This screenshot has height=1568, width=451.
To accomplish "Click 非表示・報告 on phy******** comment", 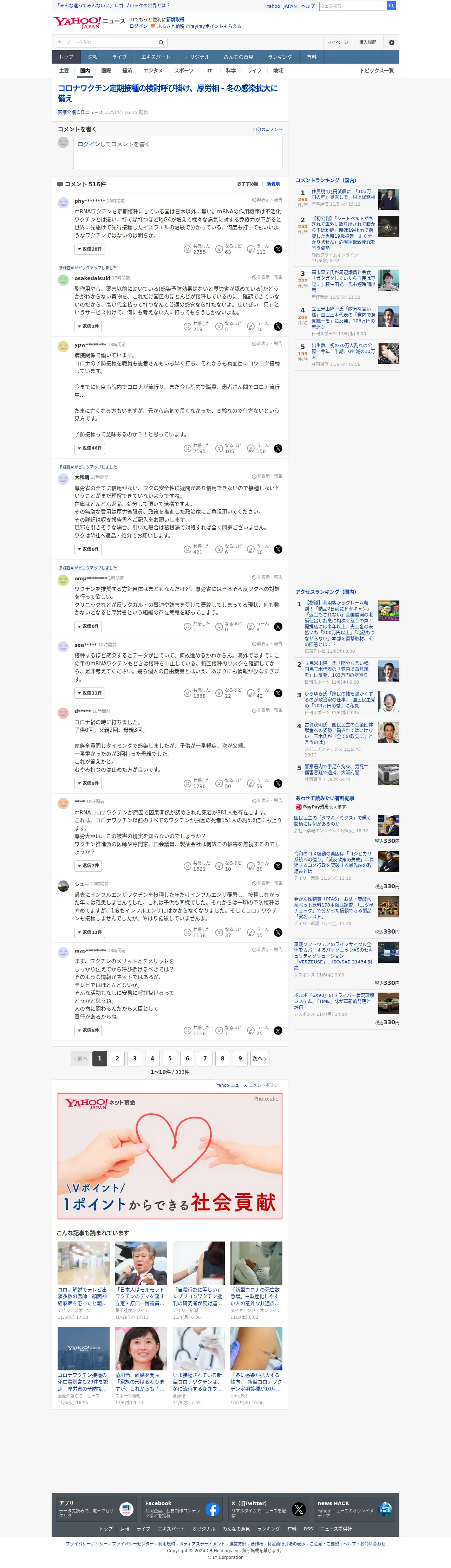I will click(x=267, y=200).
